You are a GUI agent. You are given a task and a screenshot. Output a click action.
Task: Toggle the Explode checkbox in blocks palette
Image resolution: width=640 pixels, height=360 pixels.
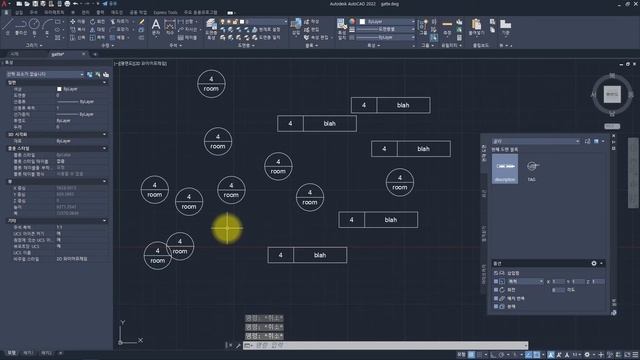(x=496, y=307)
